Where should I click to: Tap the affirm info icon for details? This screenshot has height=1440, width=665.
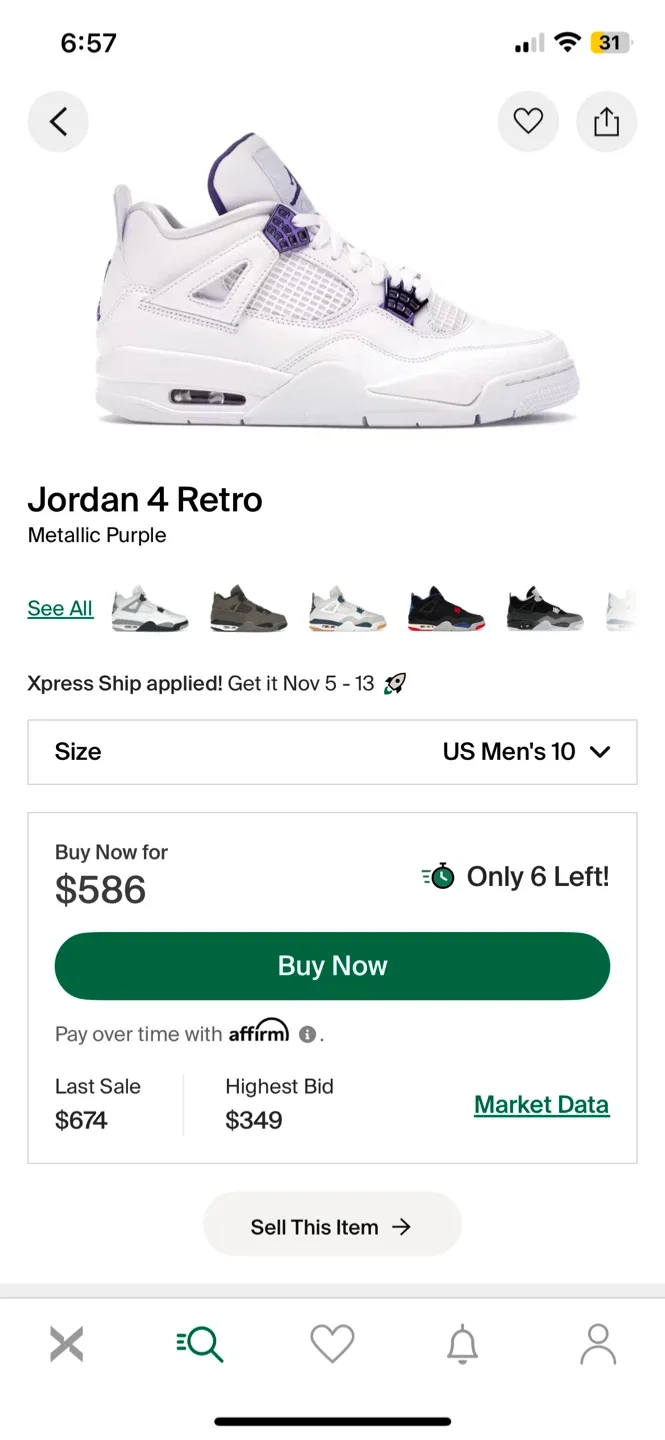305,1035
